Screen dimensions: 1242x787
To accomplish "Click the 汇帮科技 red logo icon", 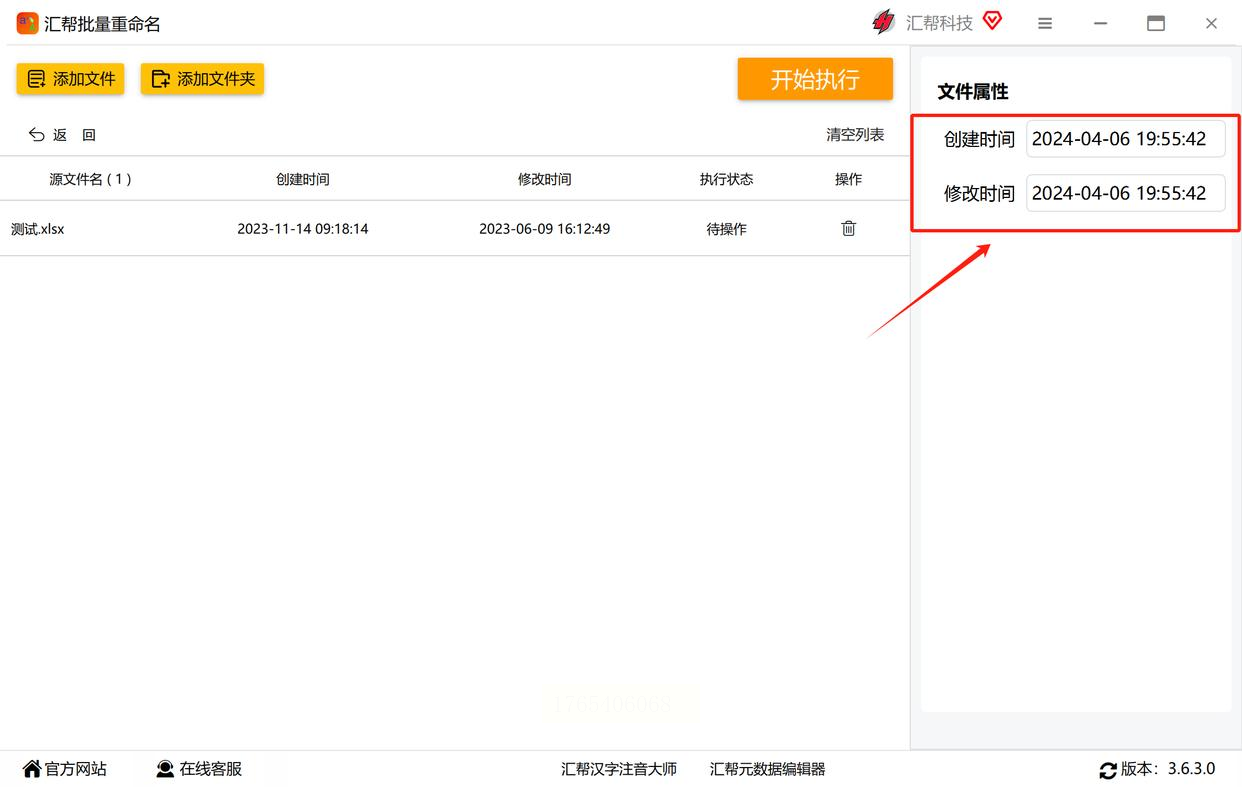I will point(883,22).
